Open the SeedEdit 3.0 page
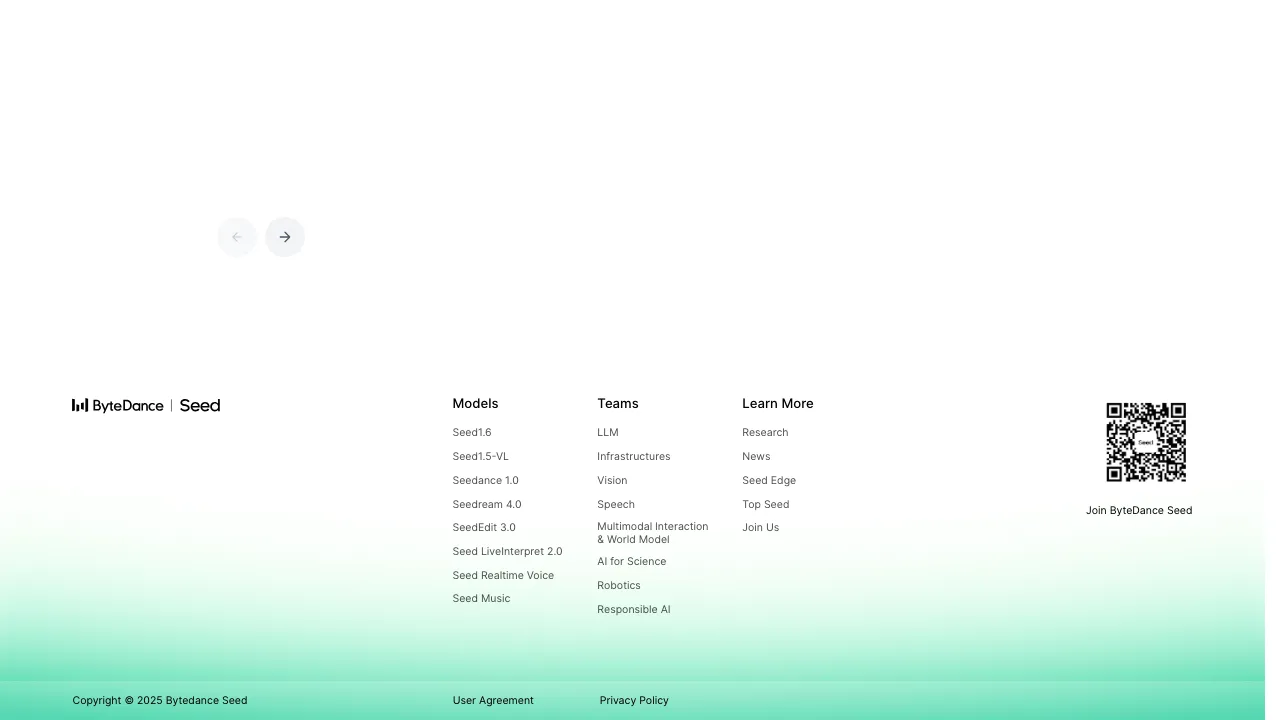Image resolution: width=1280 pixels, height=720 pixels. [484, 527]
